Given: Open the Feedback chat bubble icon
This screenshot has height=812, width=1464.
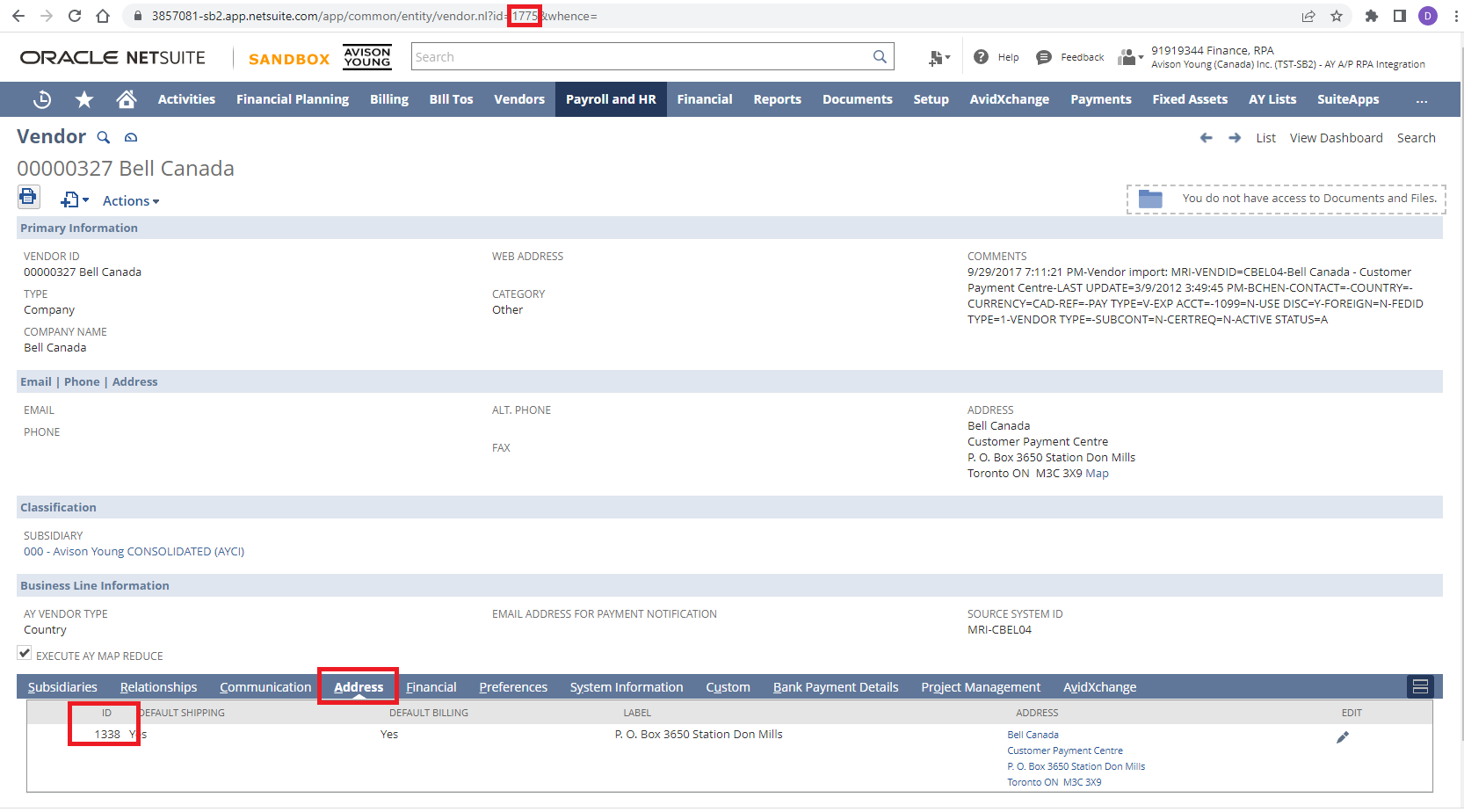Looking at the screenshot, I should coord(1044,57).
